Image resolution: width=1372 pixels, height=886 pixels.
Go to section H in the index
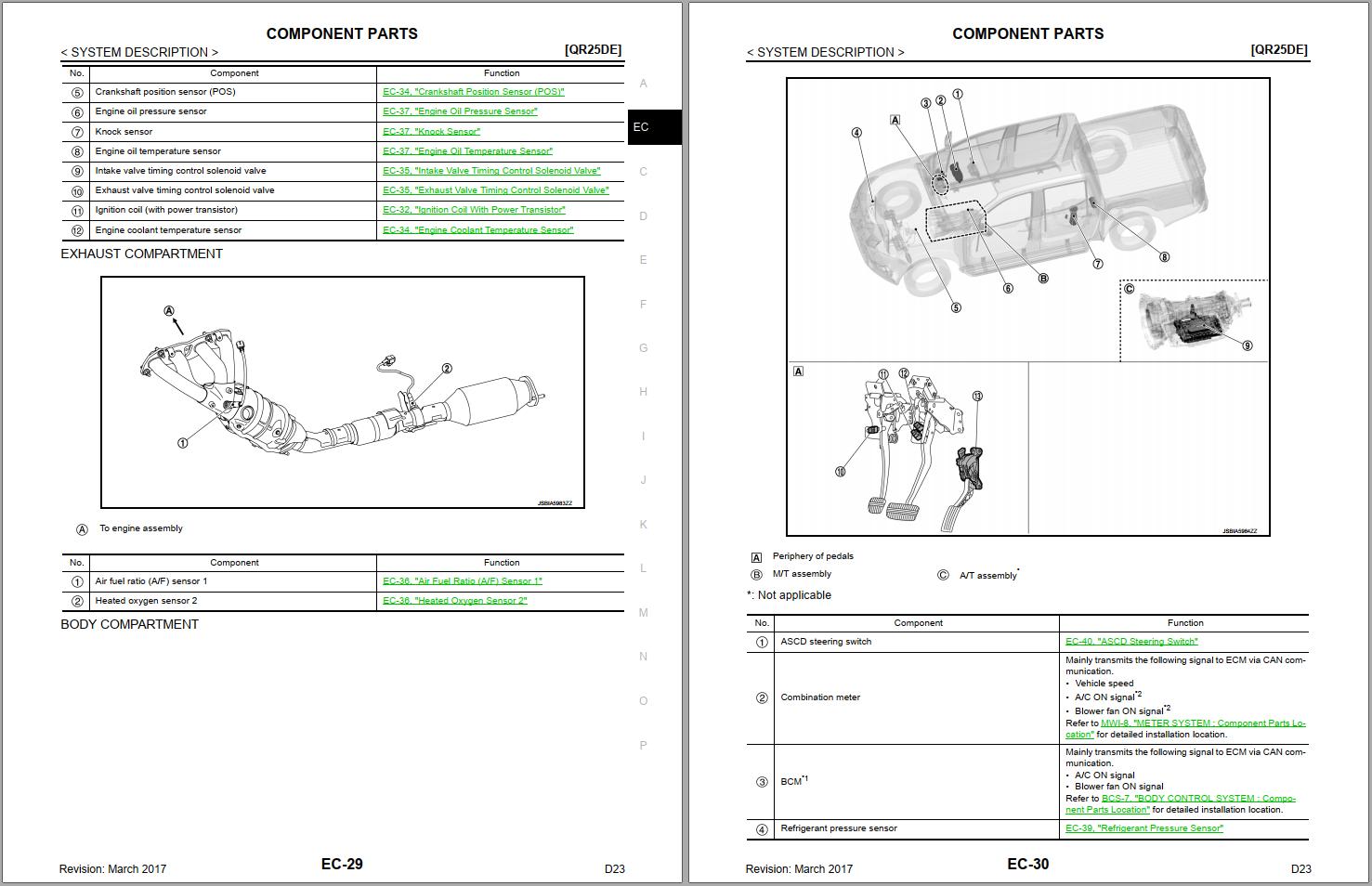coord(643,392)
